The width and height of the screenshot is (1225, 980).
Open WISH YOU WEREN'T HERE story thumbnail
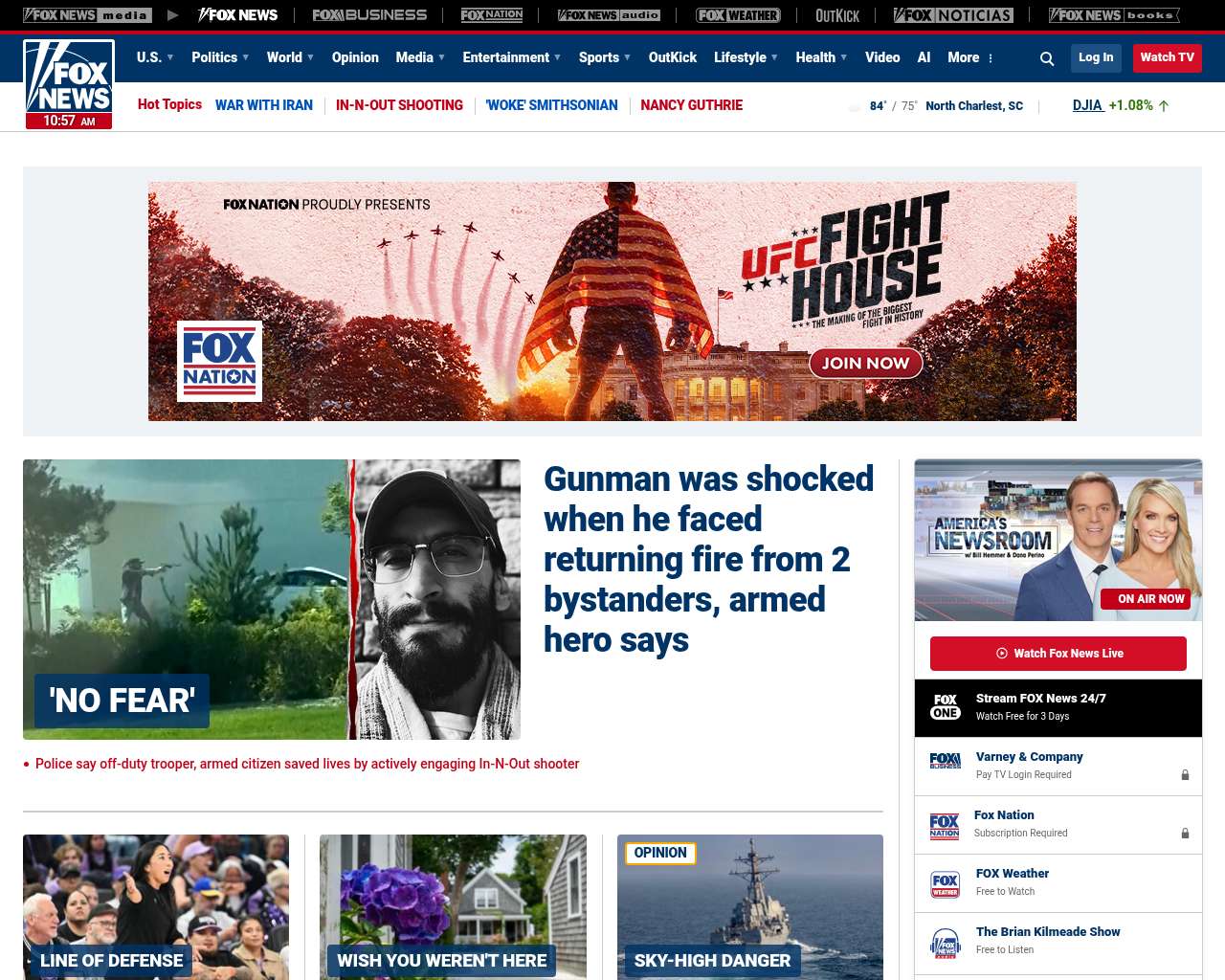click(x=453, y=906)
